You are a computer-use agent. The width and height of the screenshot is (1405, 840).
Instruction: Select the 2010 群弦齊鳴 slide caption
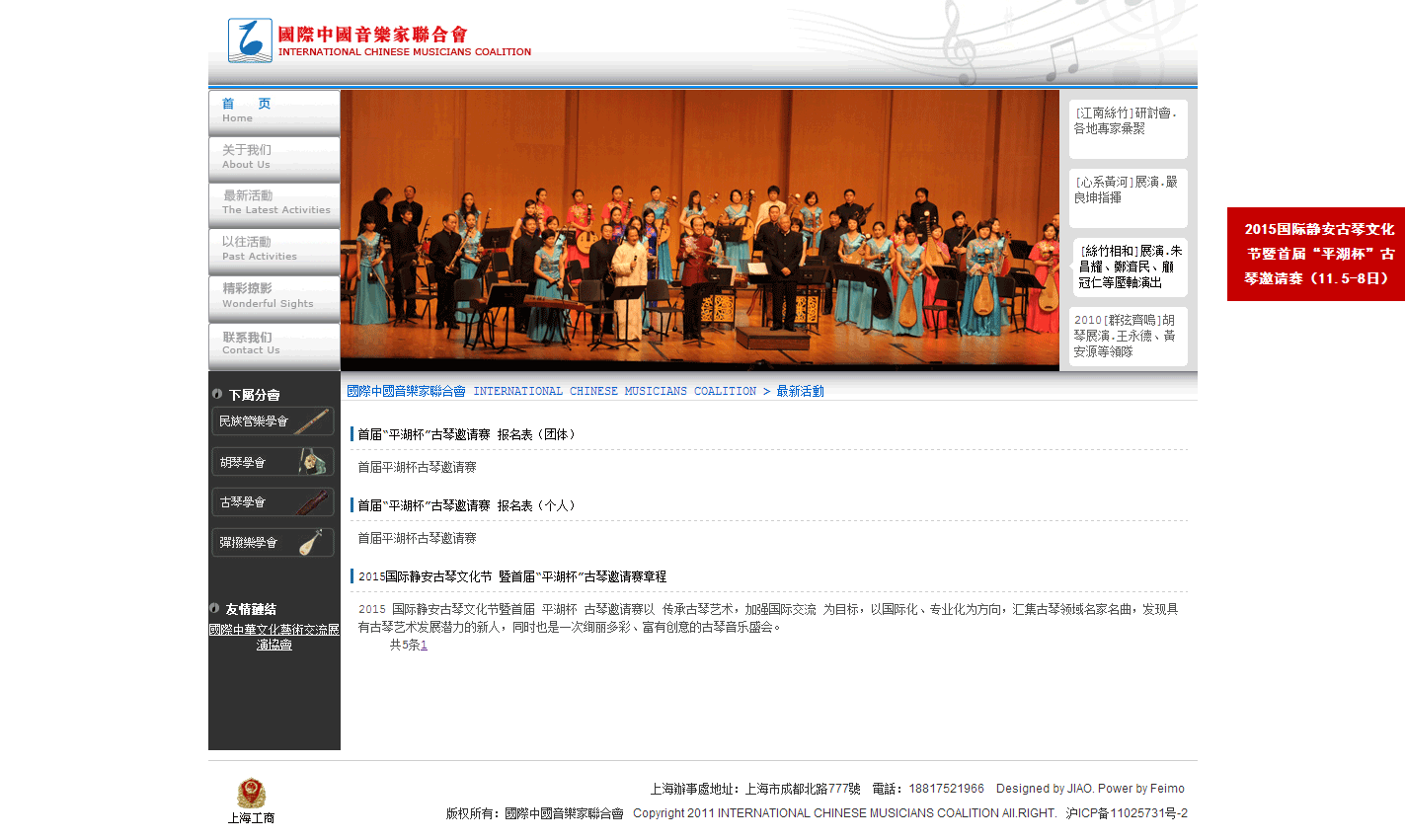coord(1128,336)
